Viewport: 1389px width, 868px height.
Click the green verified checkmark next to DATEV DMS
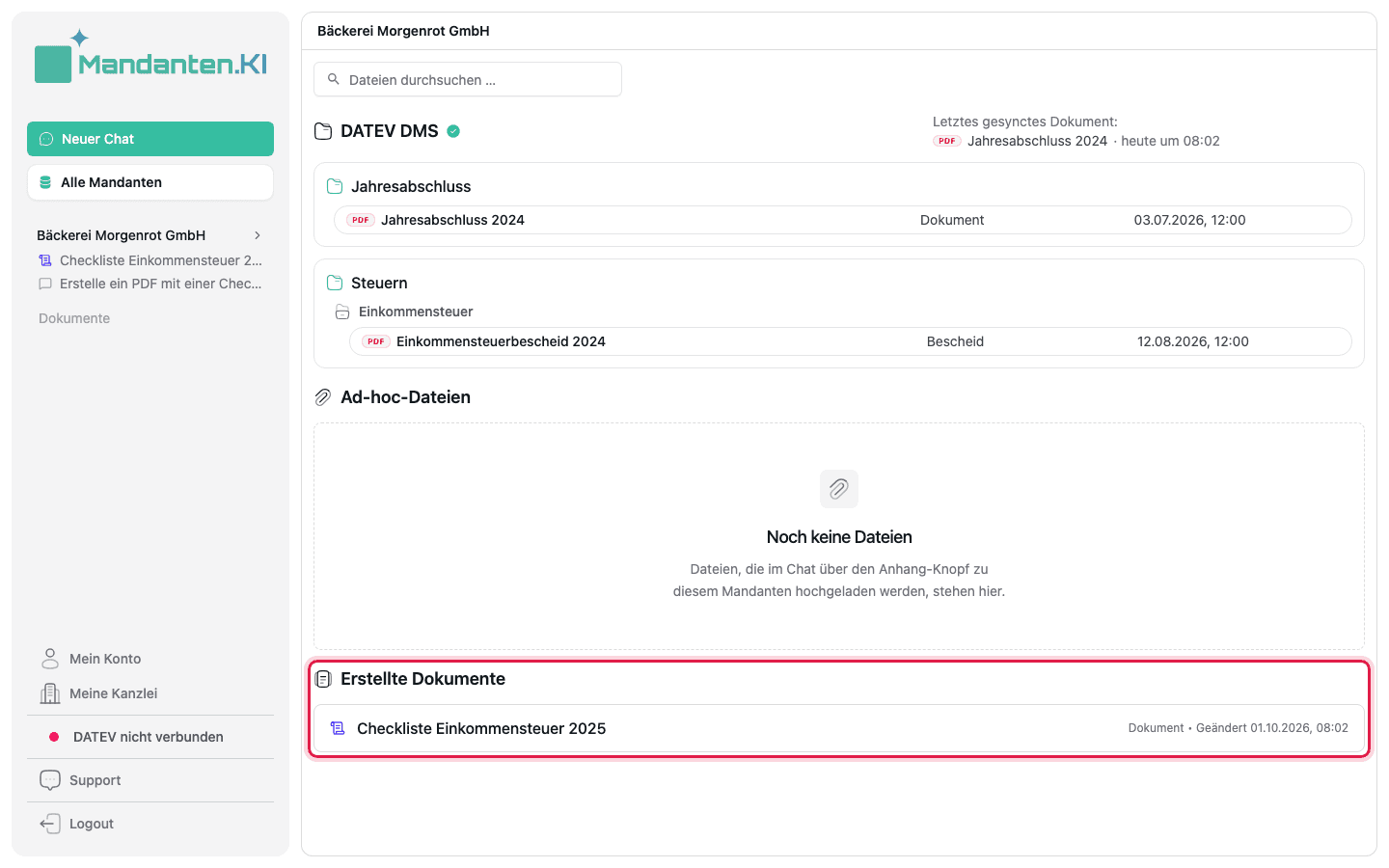[x=453, y=131]
